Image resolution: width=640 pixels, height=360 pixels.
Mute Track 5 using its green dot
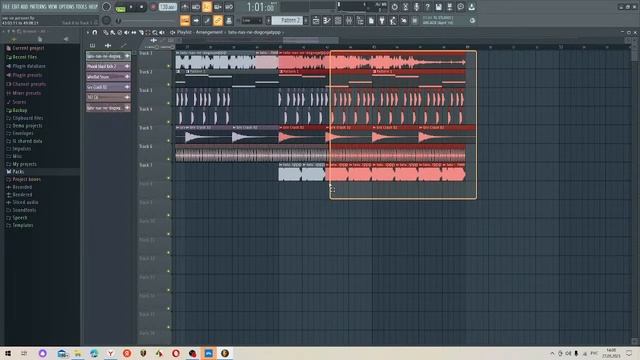coord(169,141)
